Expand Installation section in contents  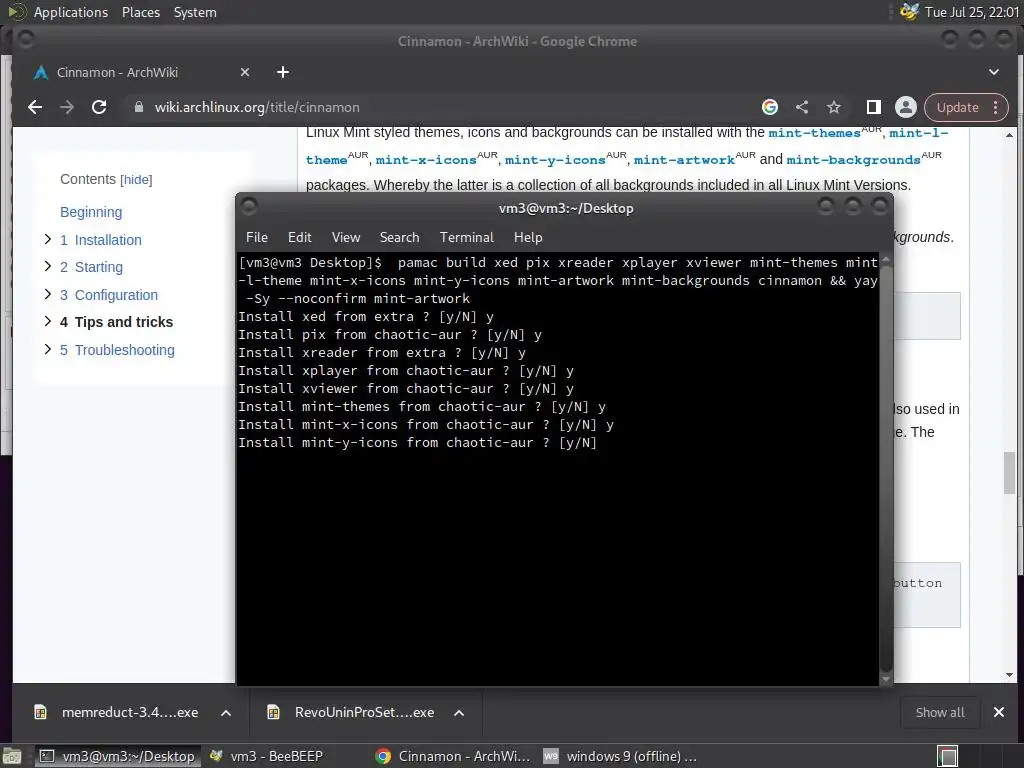pyautogui.click(x=48, y=239)
